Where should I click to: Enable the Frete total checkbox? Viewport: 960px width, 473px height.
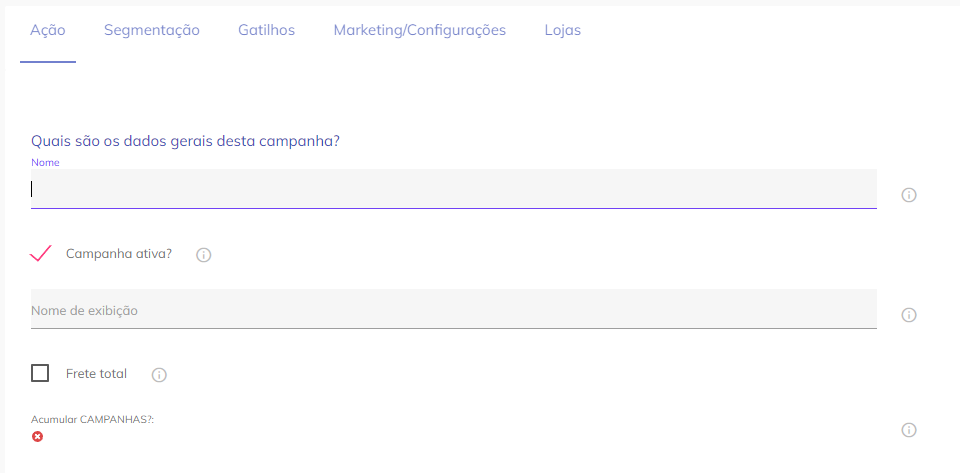coord(40,373)
